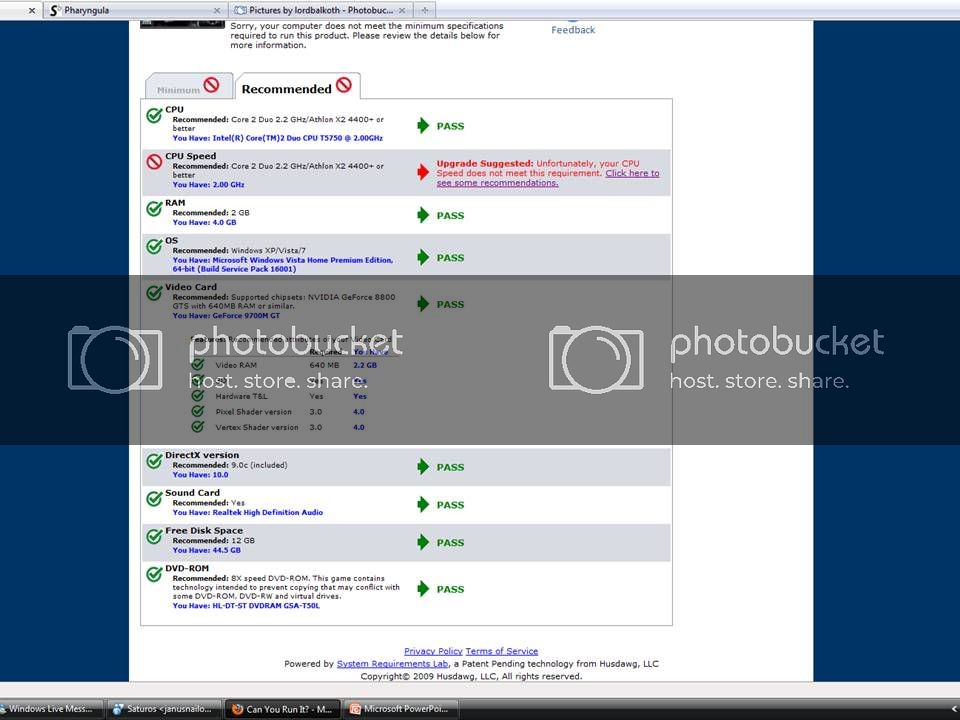Viewport: 960px width, 720px height.
Task: Click the Hardware T&L feature checkmark
Action: [198, 396]
